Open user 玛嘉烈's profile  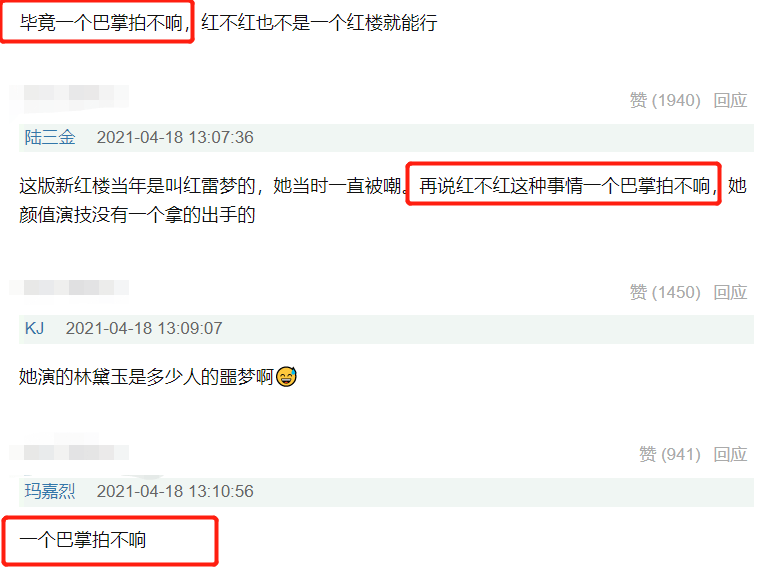tap(50, 491)
